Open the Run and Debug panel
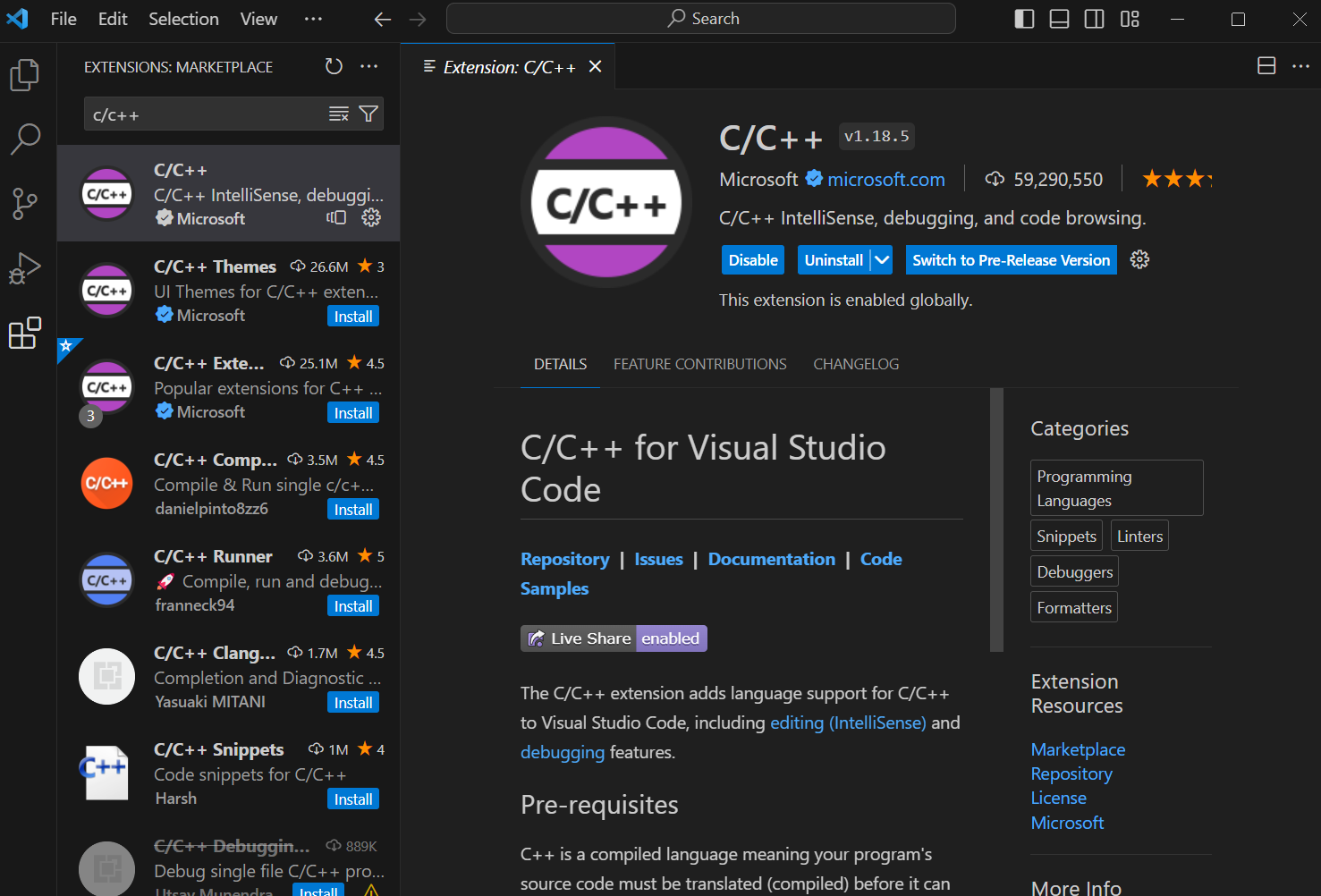Image resolution: width=1321 pixels, height=896 pixels. point(24,266)
